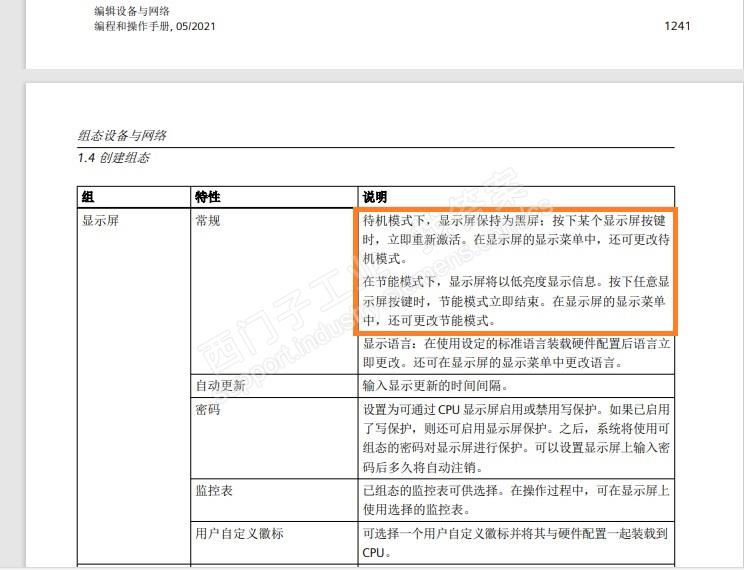Click description starting '可选择一个用户自定义徽标'
This screenshot has width=744, height=570.
point(515,543)
